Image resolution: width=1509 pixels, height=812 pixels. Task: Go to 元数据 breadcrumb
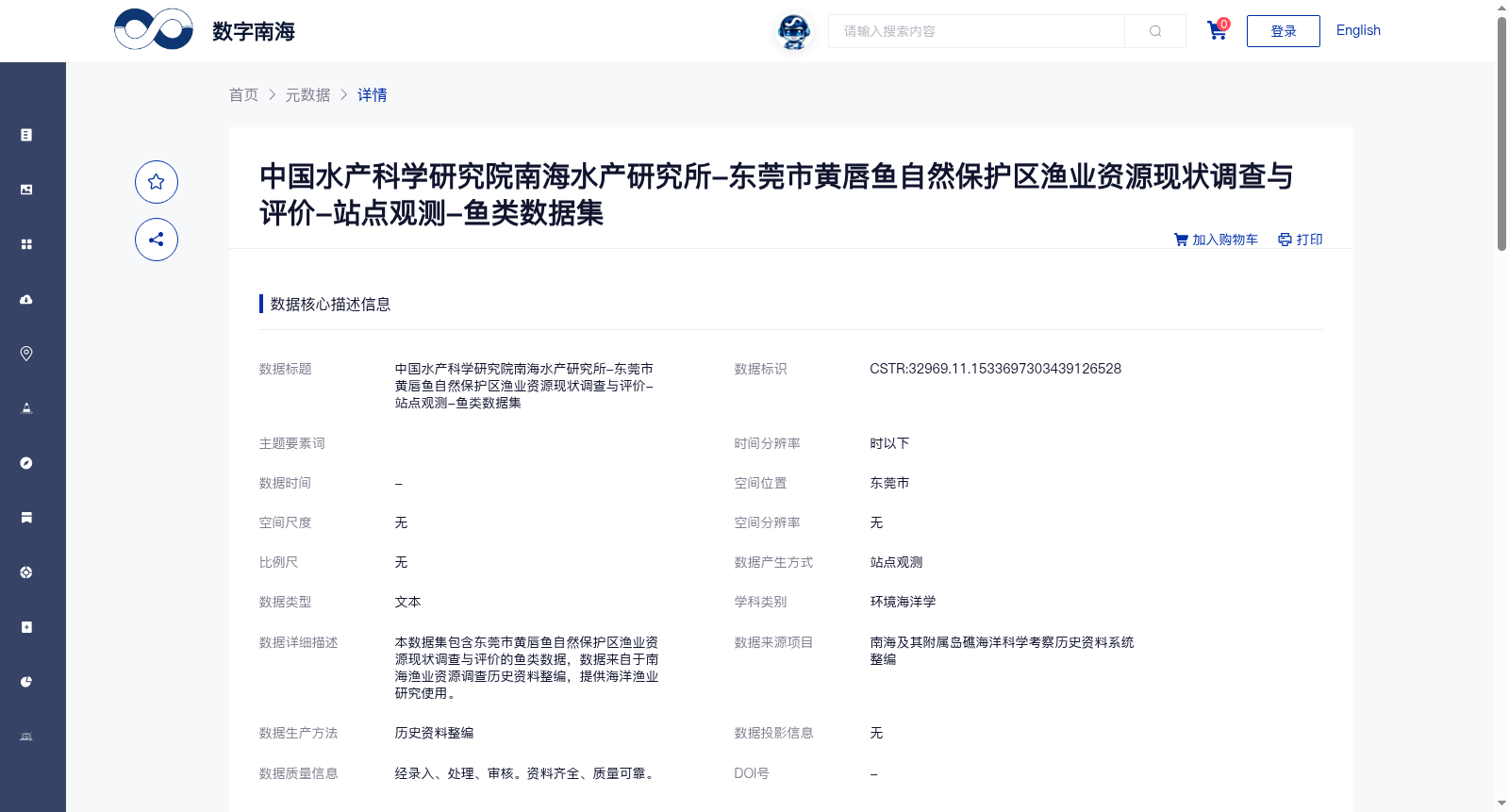[307, 95]
